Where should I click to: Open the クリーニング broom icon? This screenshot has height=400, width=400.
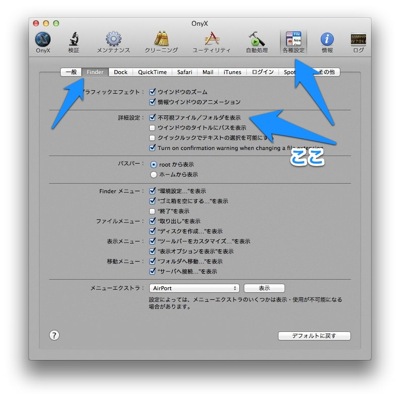tap(161, 42)
